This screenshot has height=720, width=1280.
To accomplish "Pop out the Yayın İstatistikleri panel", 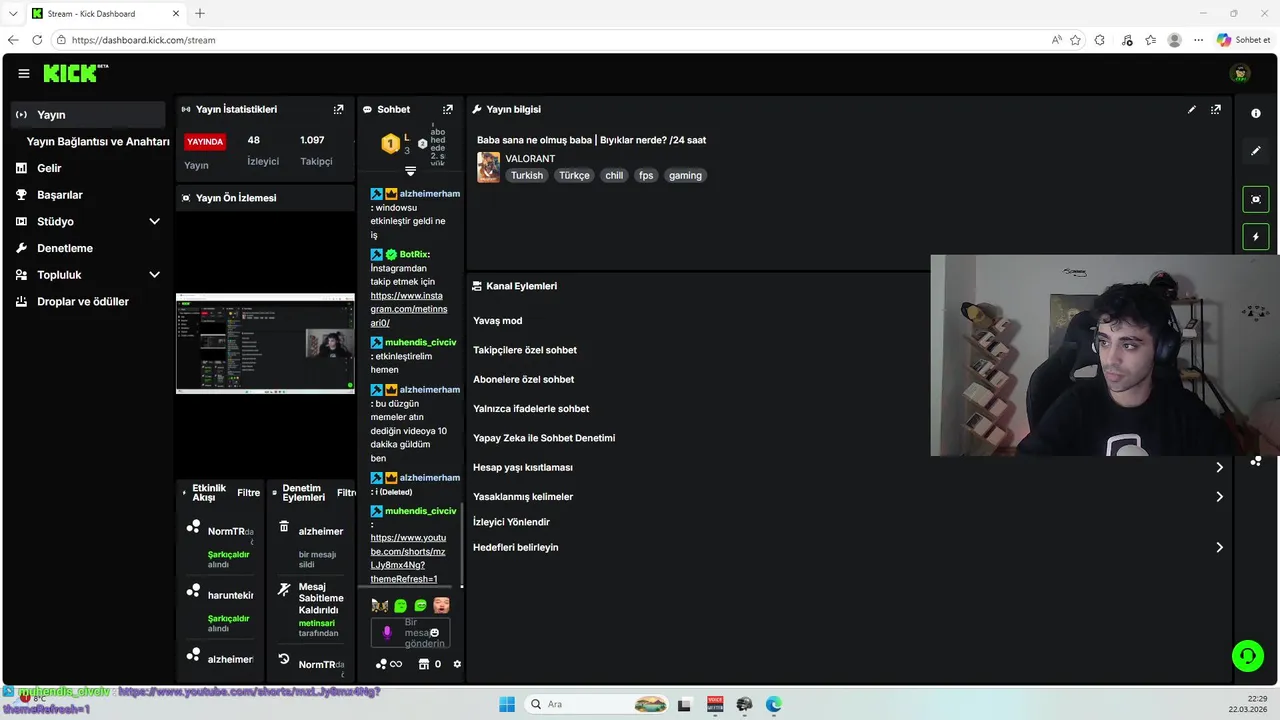I will (x=338, y=109).
